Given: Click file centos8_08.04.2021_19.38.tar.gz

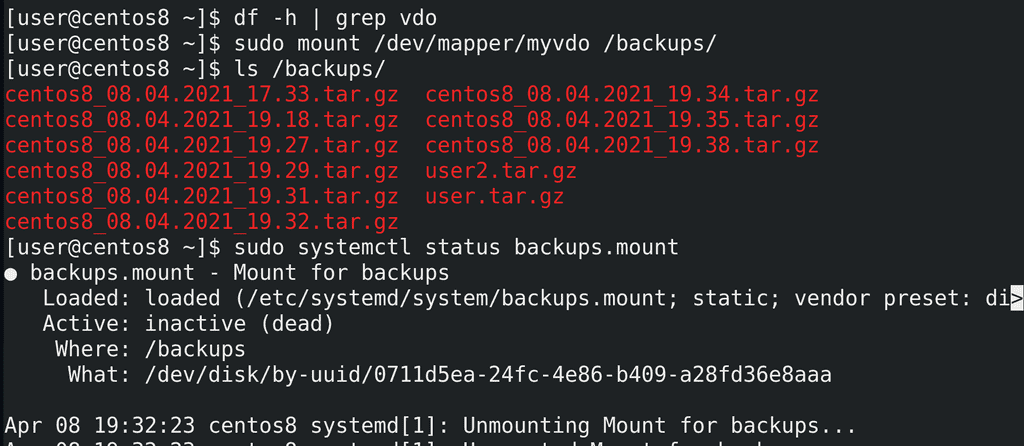Looking at the screenshot, I should point(622,146).
